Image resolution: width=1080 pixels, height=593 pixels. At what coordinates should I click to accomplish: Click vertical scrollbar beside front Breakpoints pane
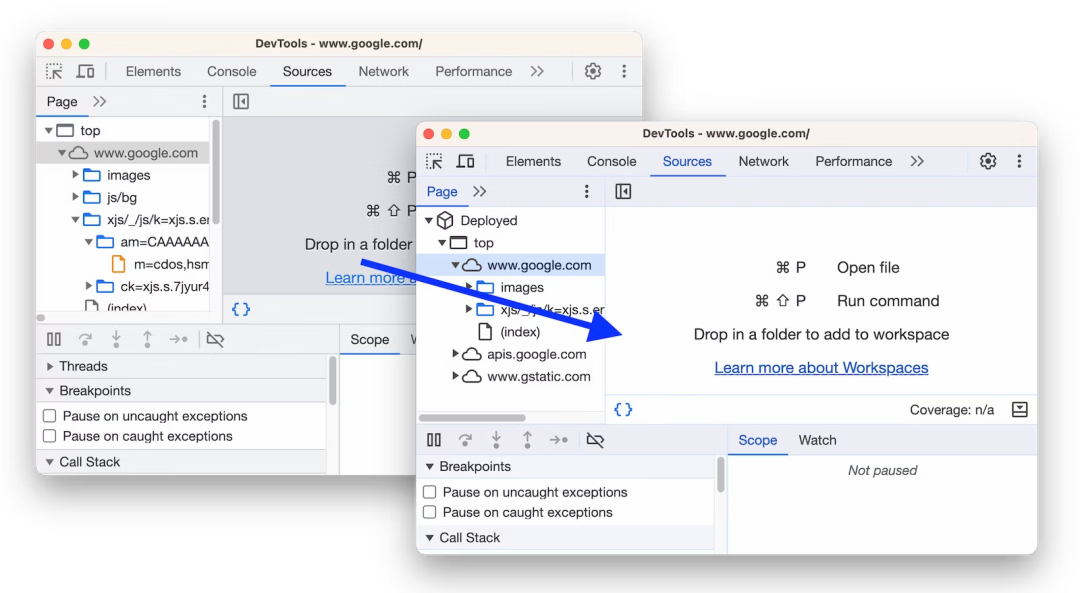[720, 475]
